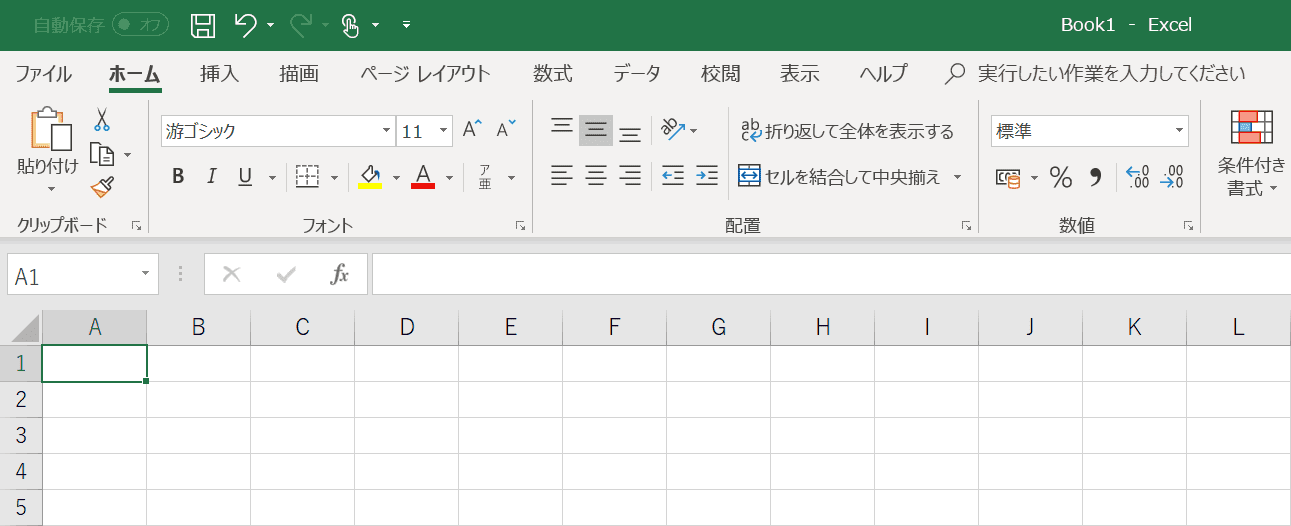Viewport: 1291px width, 526px height.
Task: Open the ファイル tab
Action: 43,74
